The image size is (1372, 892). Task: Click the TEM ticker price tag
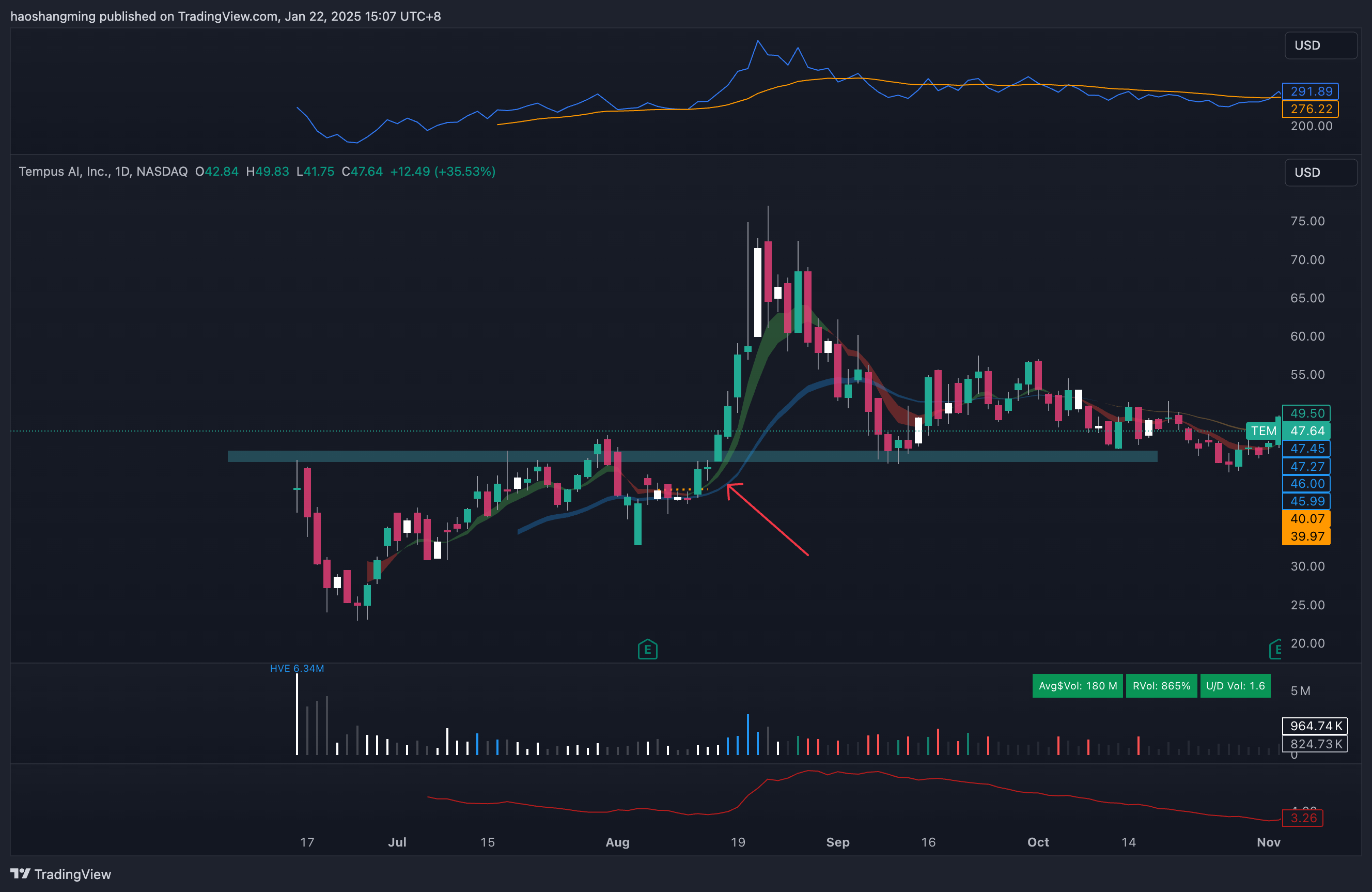point(1263,430)
